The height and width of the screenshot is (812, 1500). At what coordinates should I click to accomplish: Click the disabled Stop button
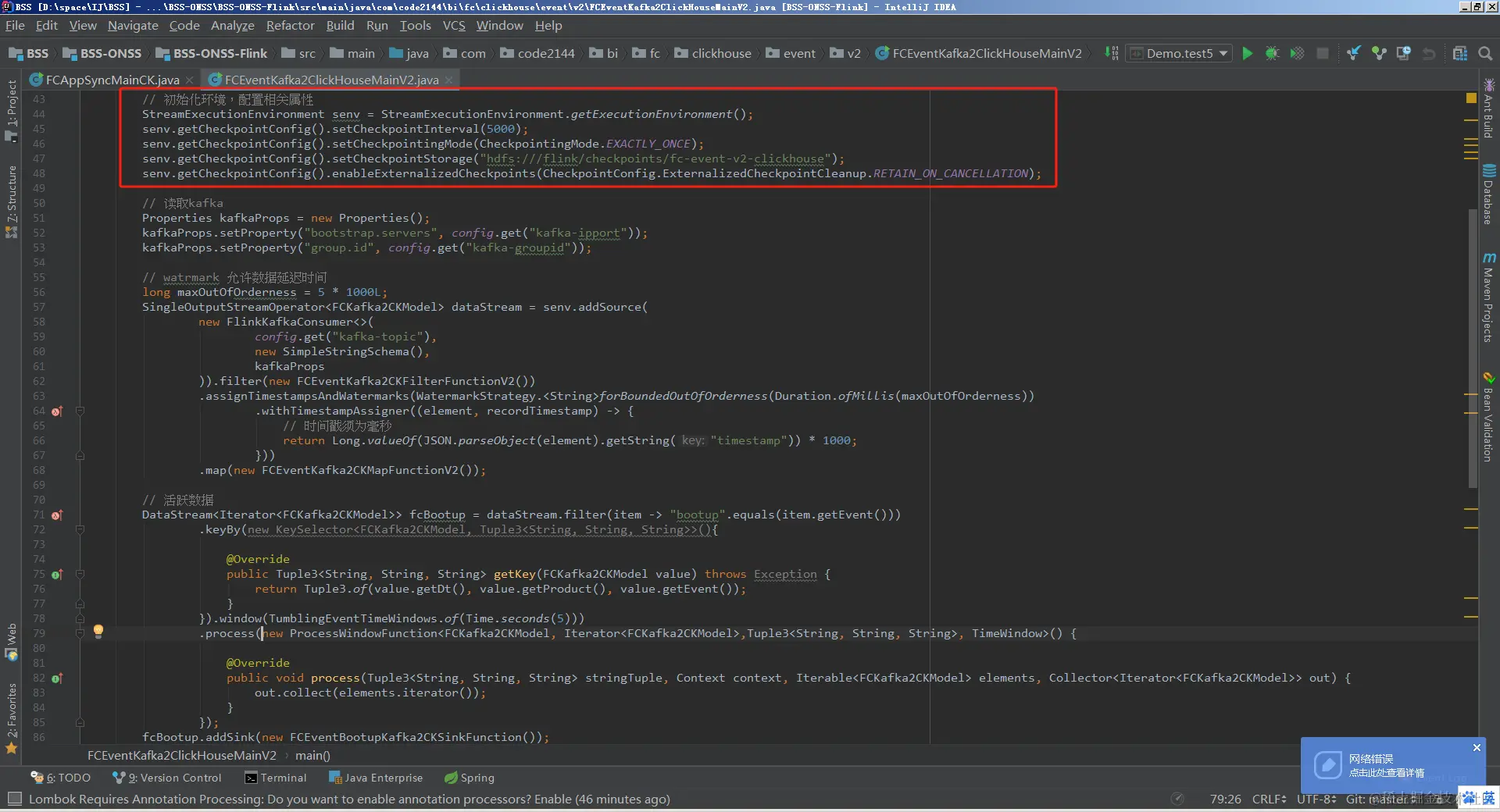(x=1322, y=53)
